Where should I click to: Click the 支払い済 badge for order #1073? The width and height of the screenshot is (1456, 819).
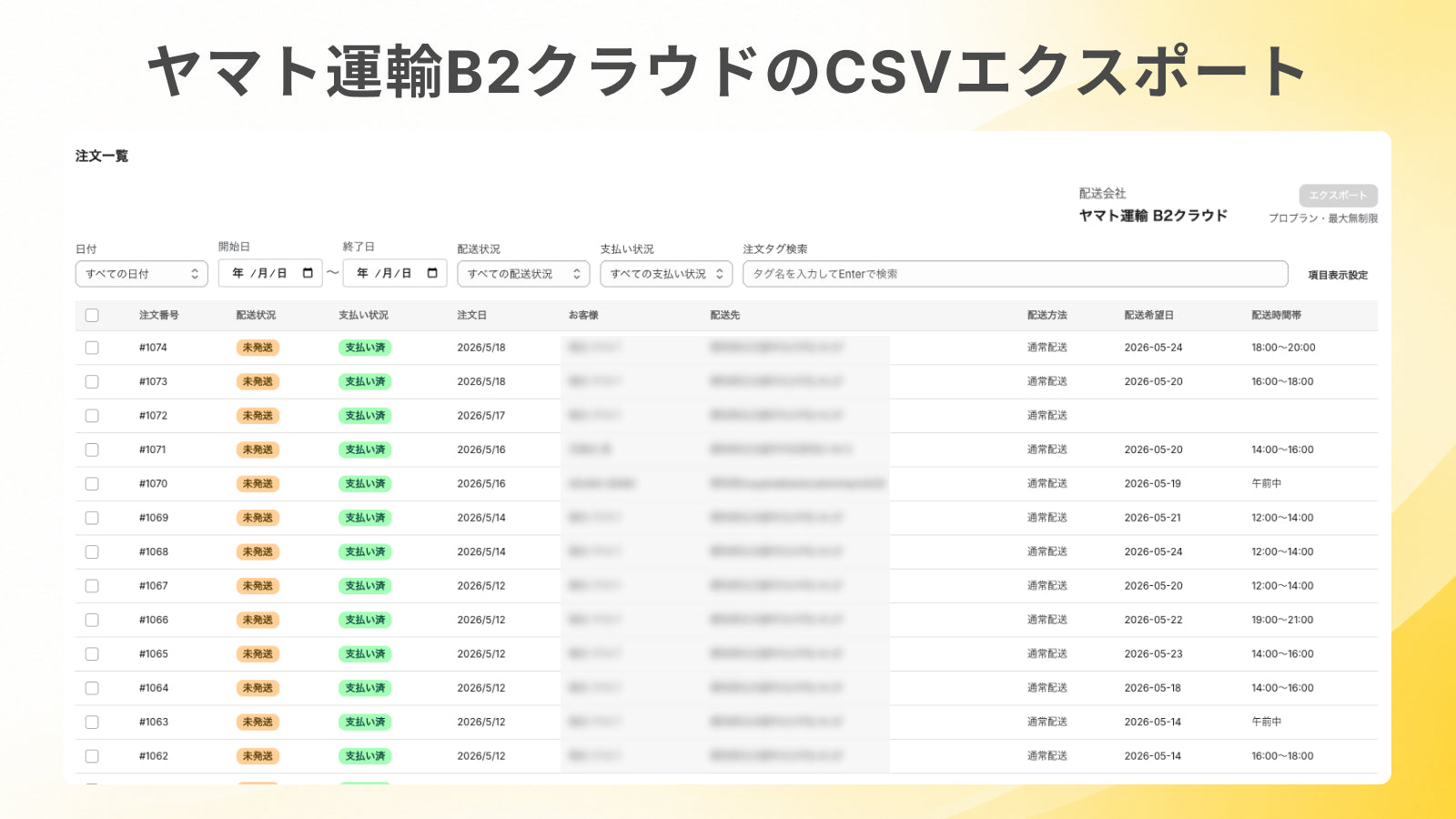click(365, 381)
